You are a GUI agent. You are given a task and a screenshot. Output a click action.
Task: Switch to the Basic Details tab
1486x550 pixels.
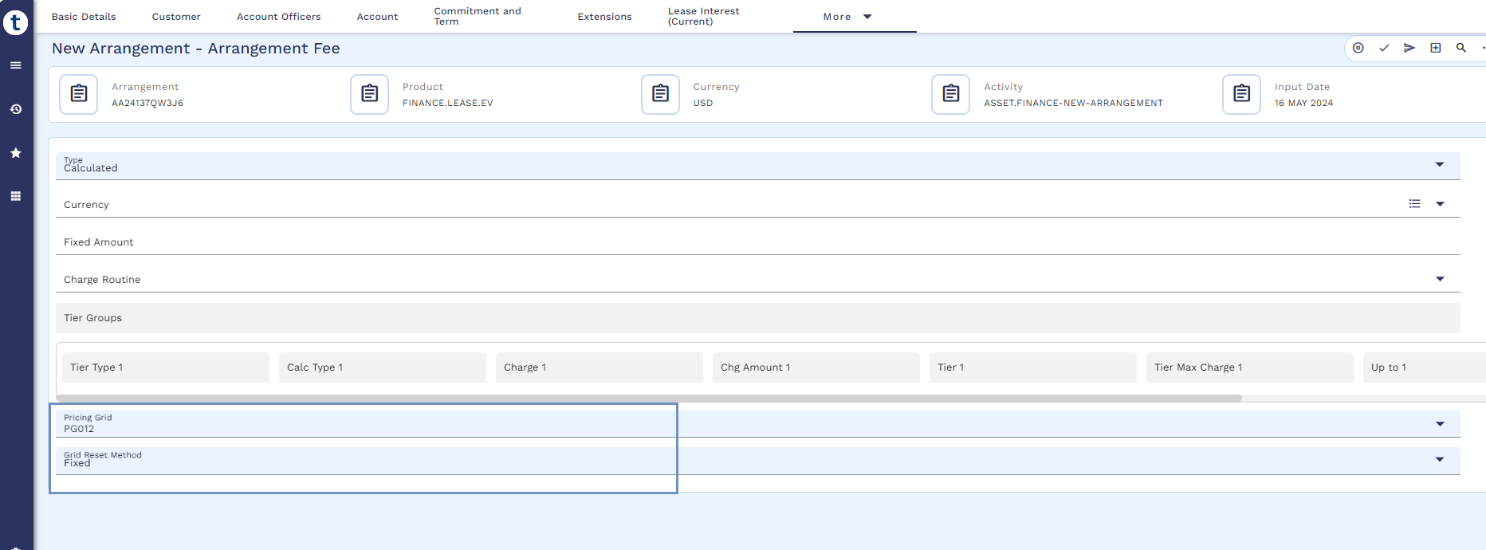[84, 17]
